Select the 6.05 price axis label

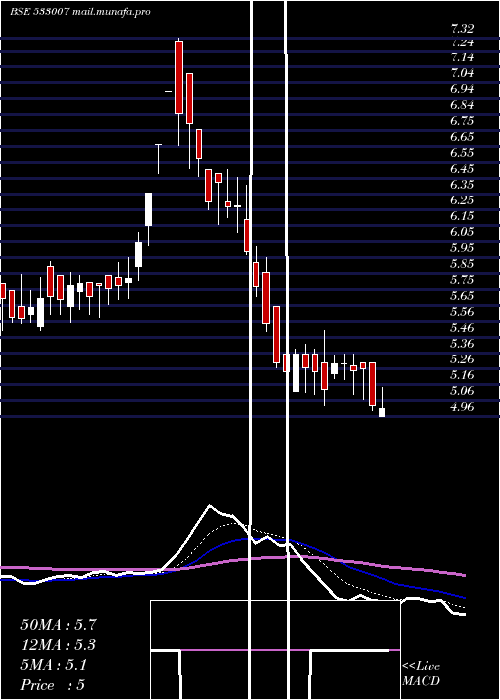tap(462, 232)
